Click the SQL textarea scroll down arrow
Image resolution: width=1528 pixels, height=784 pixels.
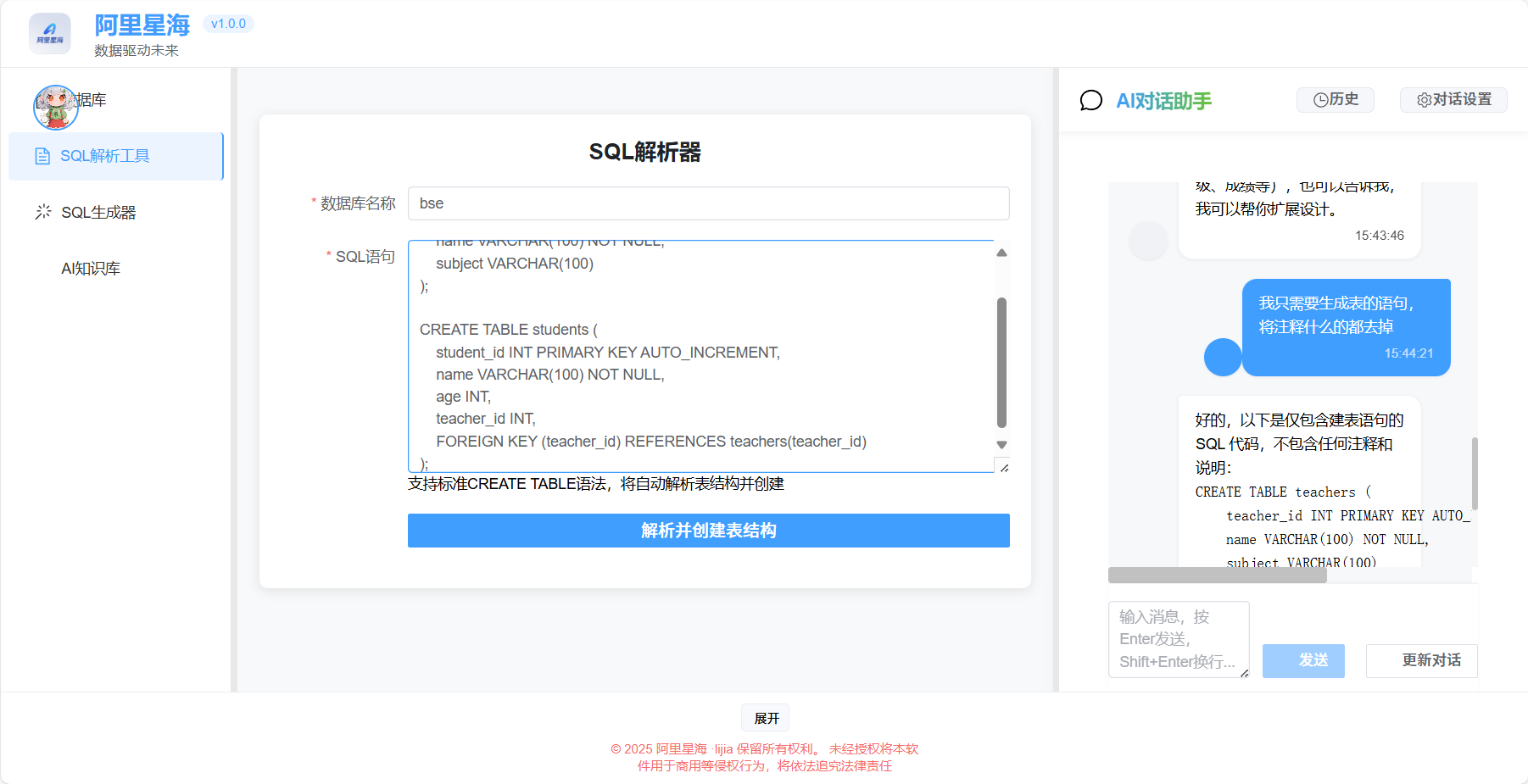tap(1001, 445)
